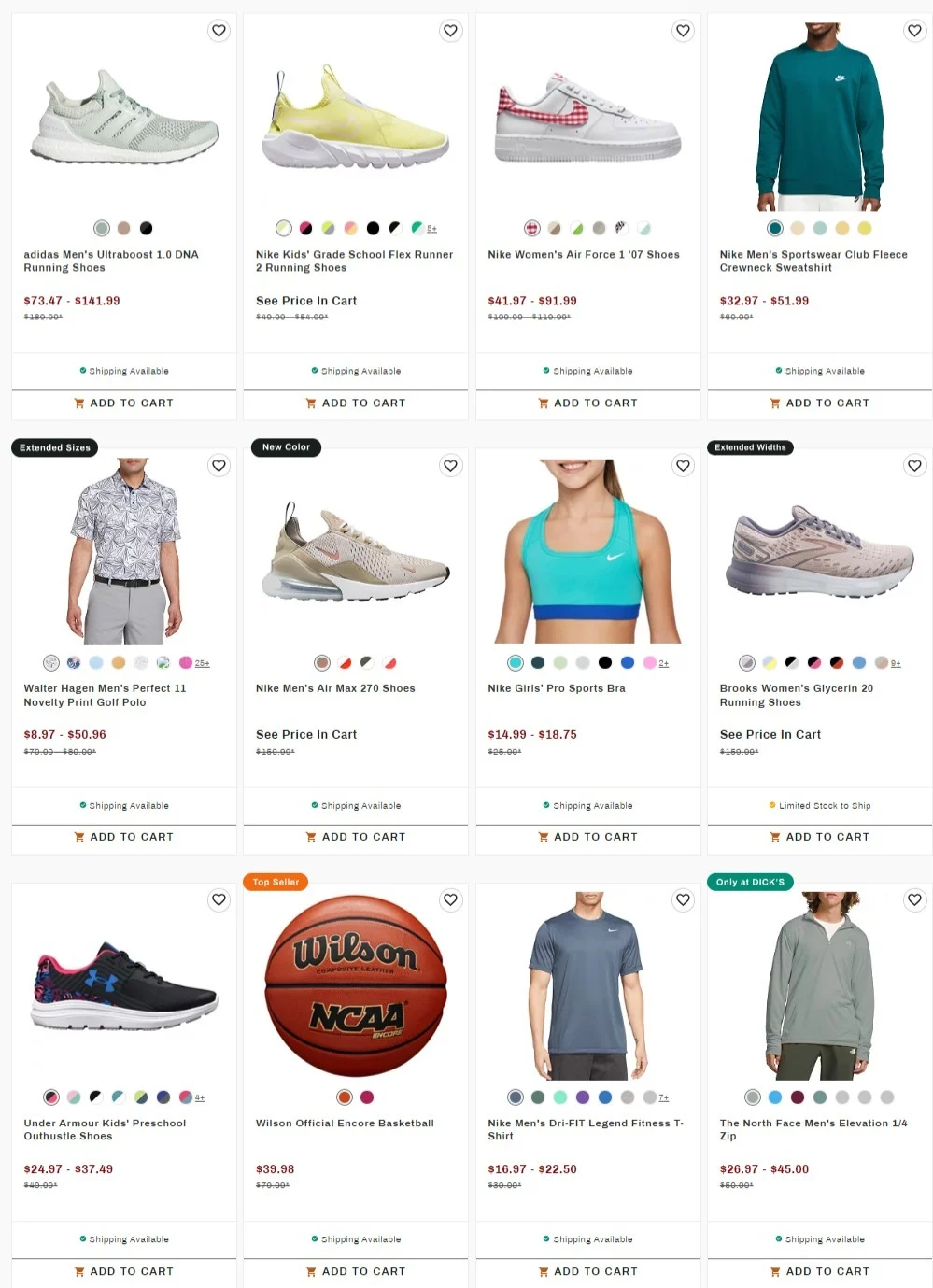The height and width of the screenshot is (1288, 933).
Task: Click the Nike Dri-FIT Legend T-Shirt product image
Action: pos(588,985)
